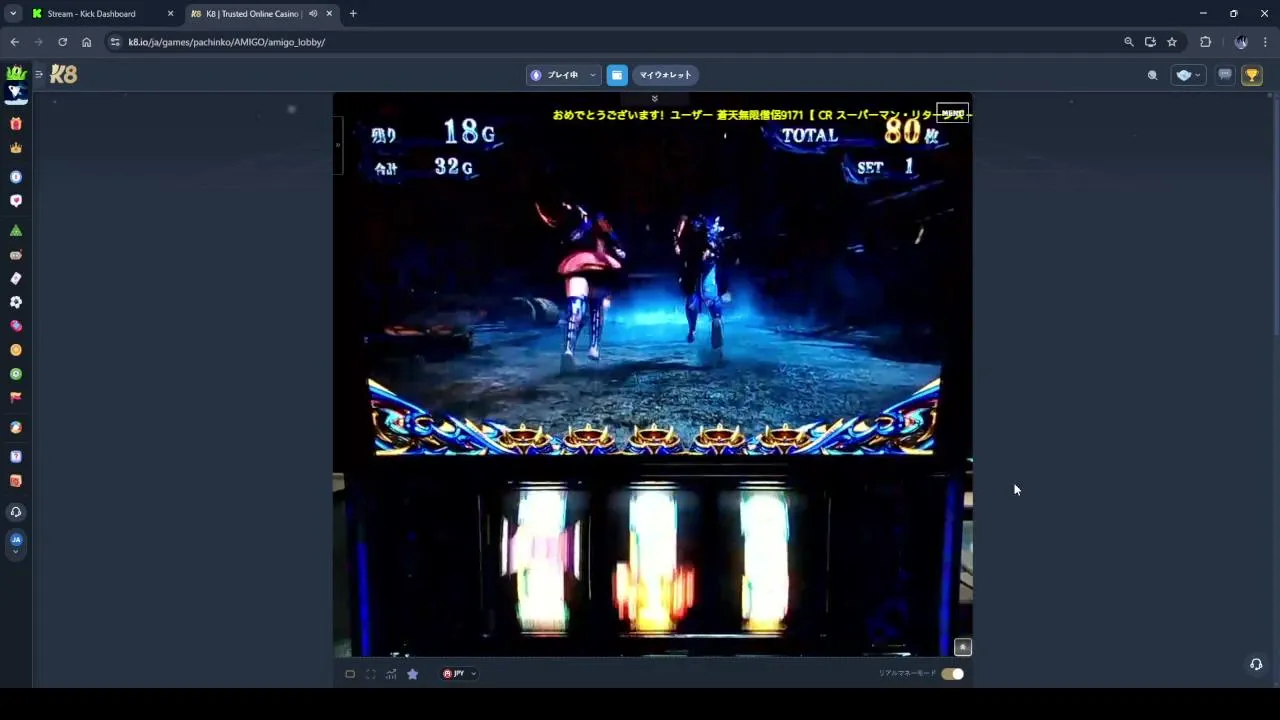
Task: Open the diamond profile dropdown
Action: 1188,75
